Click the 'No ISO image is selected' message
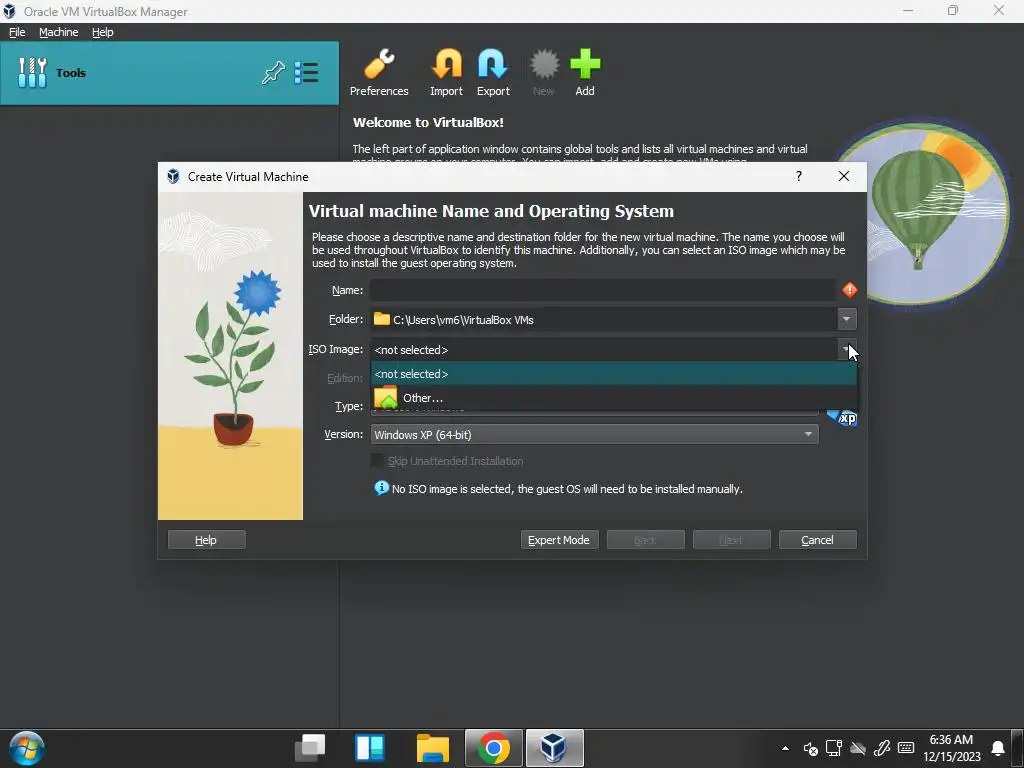This screenshot has height=768, width=1024. click(567, 489)
